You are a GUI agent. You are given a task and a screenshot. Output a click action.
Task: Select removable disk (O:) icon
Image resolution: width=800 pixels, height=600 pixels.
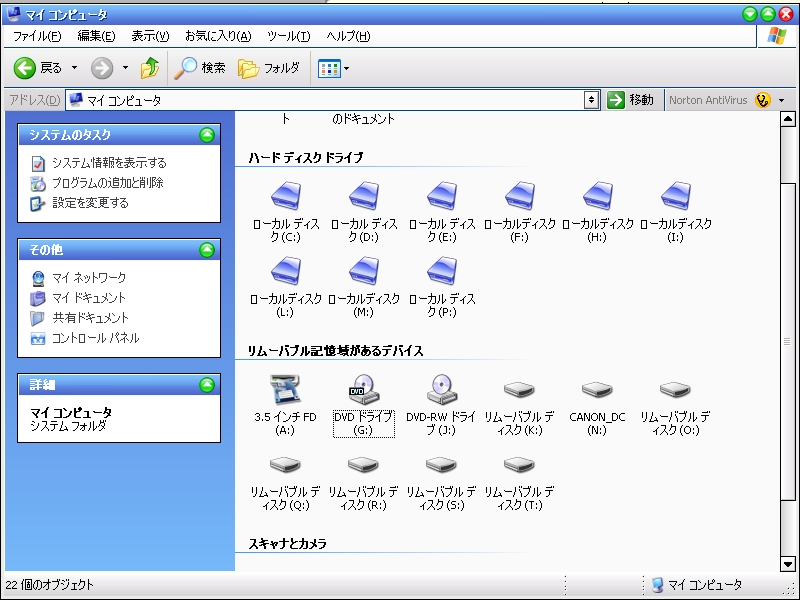pyautogui.click(x=675, y=390)
